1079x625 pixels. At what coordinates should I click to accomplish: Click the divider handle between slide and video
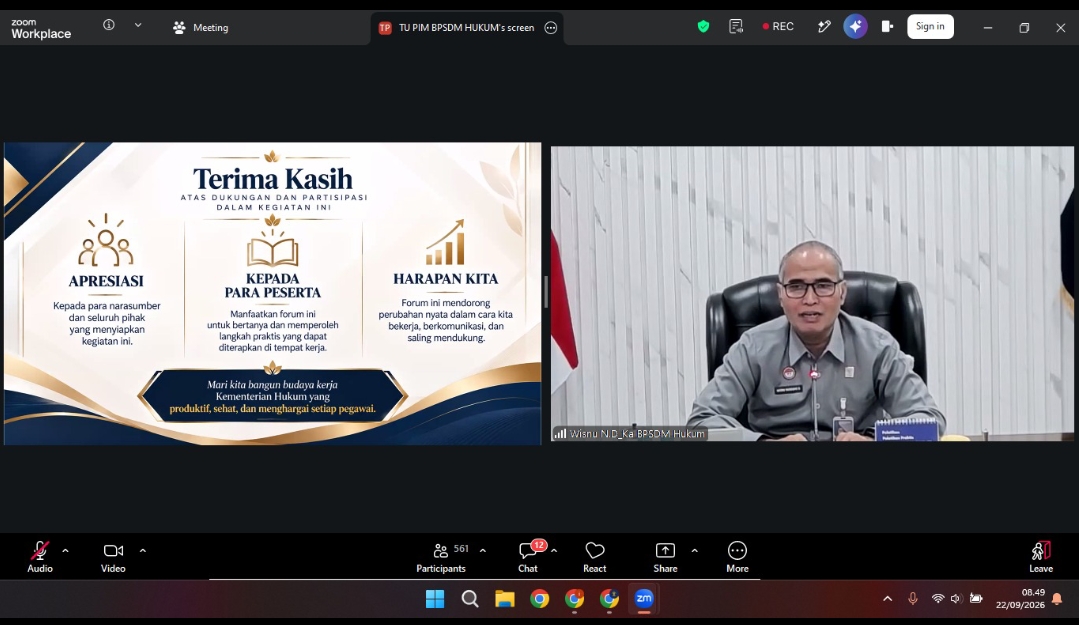(x=546, y=293)
